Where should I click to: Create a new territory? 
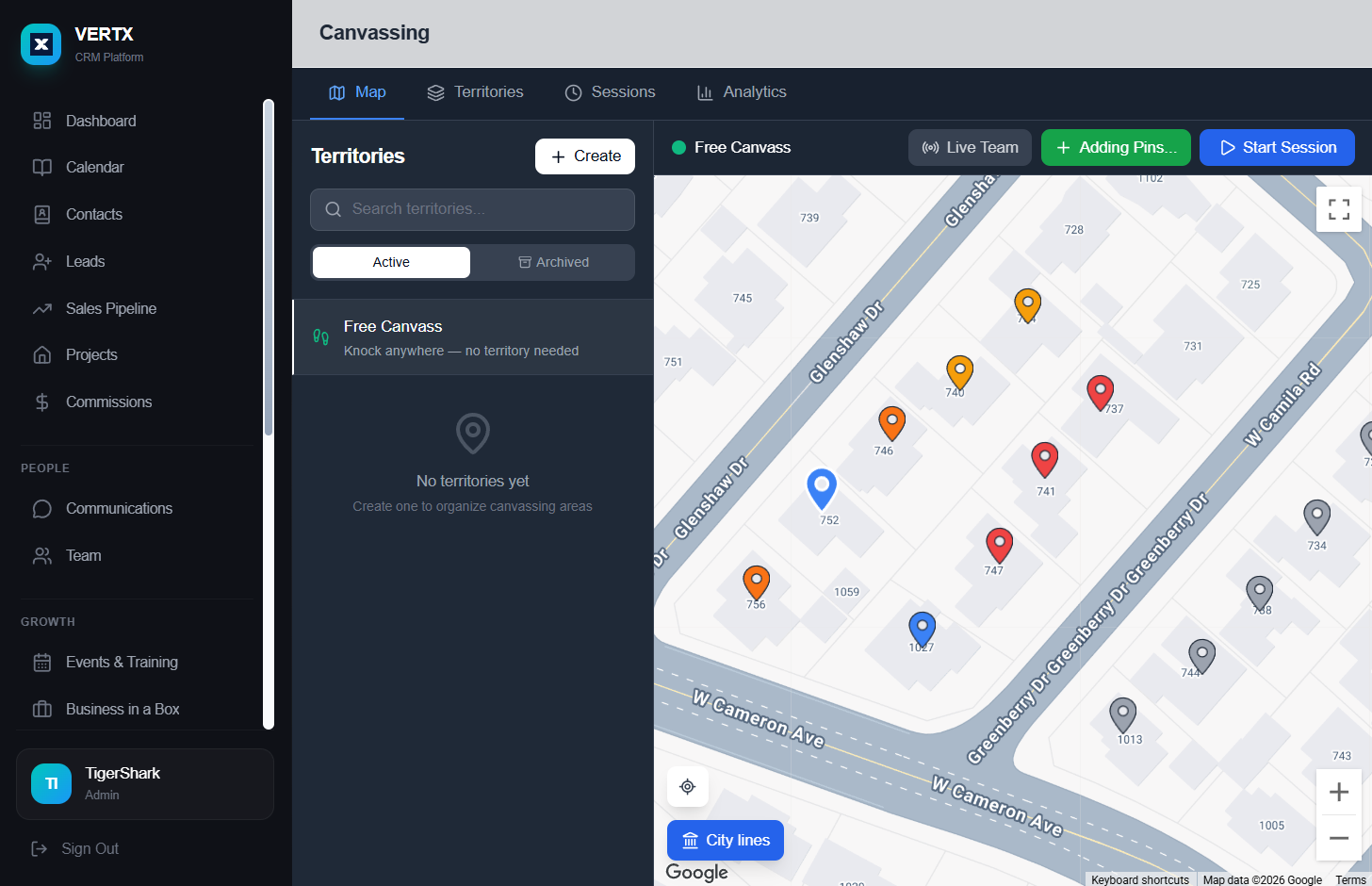click(585, 156)
